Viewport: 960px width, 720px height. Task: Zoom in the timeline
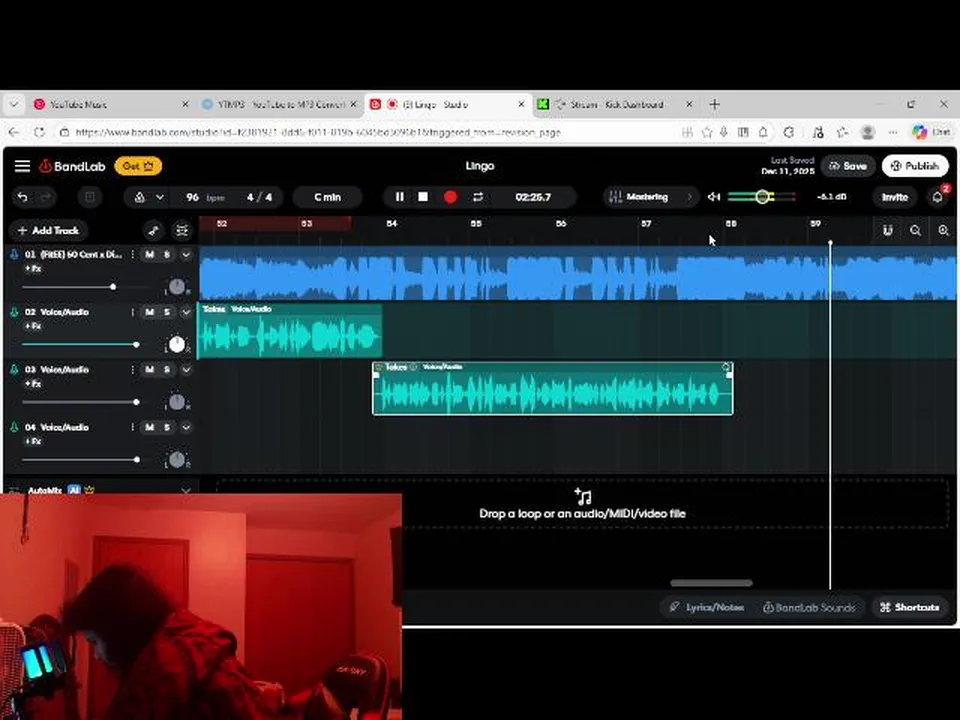pyautogui.click(x=943, y=230)
